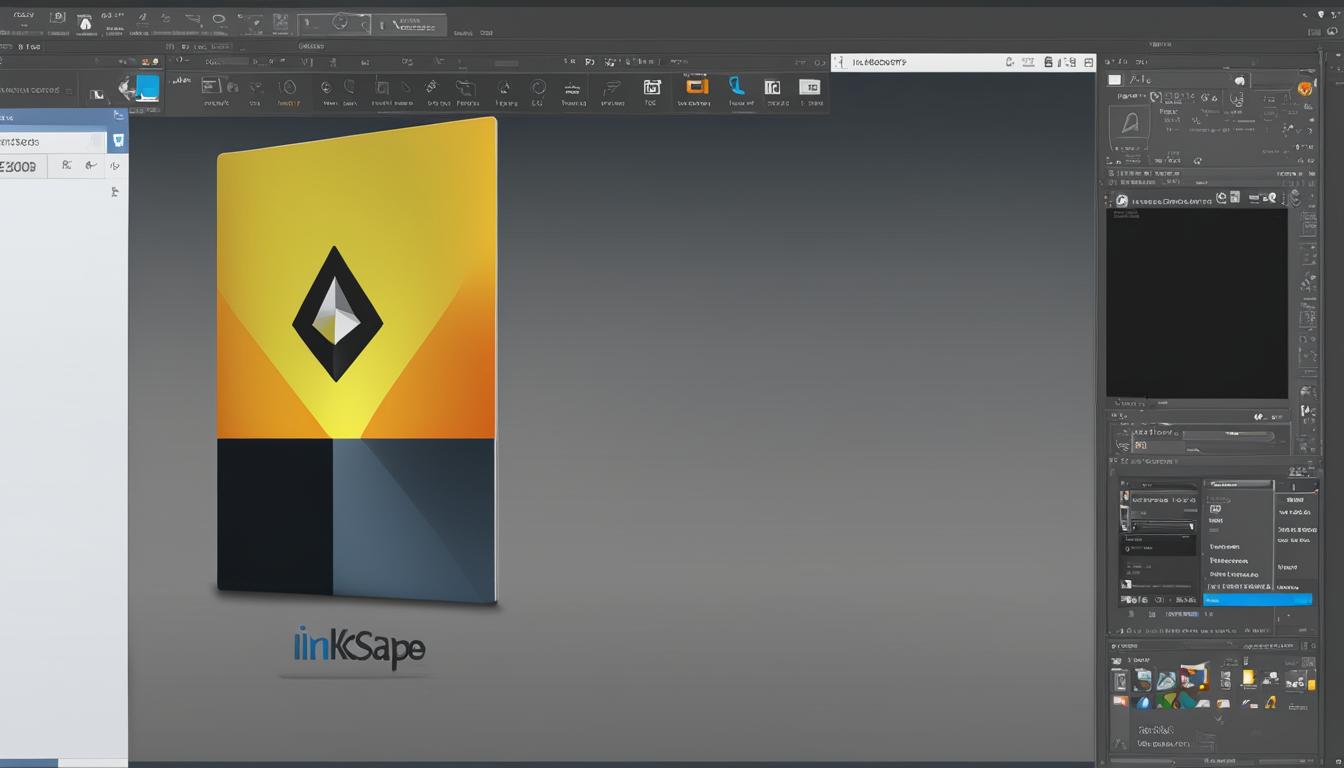The height and width of the screenshot is (768, 1344).
Task: Click the curve preview icon in the right panel
Action: (x=1128, y=122)
